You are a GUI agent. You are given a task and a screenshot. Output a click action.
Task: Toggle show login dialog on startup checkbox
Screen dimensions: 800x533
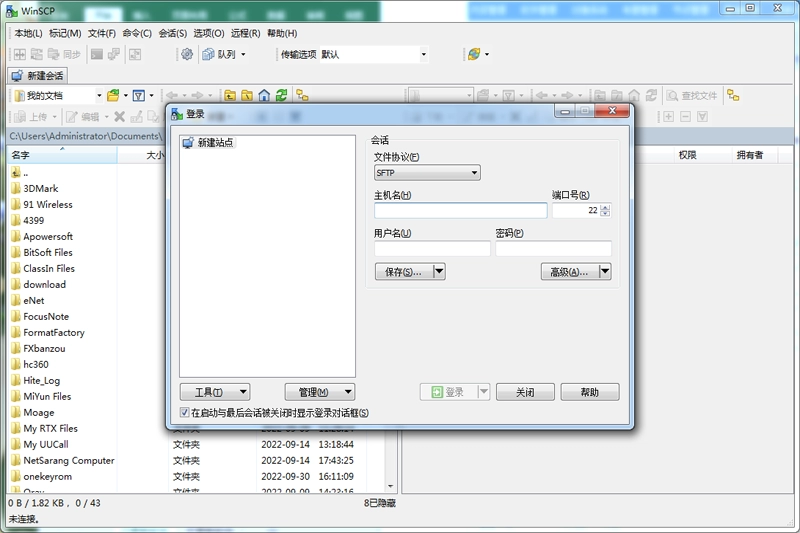click(x=185, y=412)
